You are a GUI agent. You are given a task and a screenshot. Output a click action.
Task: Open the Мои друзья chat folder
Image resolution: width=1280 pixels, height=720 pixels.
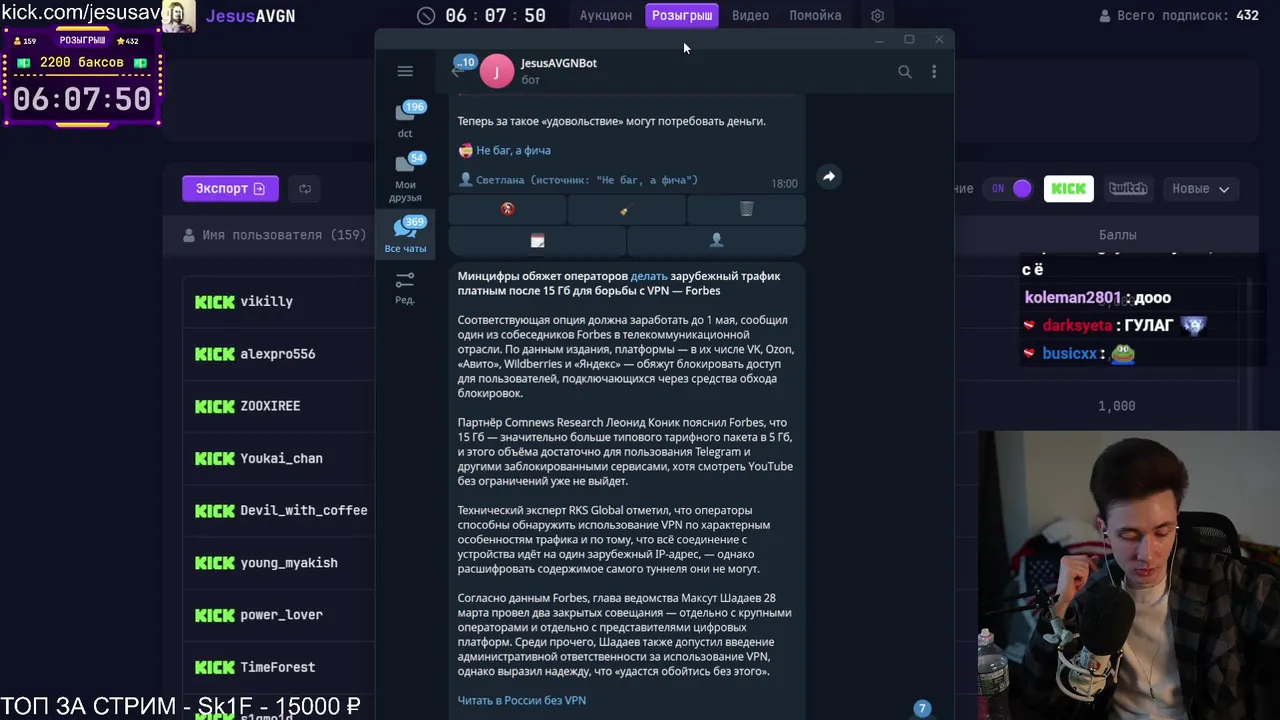pyautogui.click(x=405, y=178)
